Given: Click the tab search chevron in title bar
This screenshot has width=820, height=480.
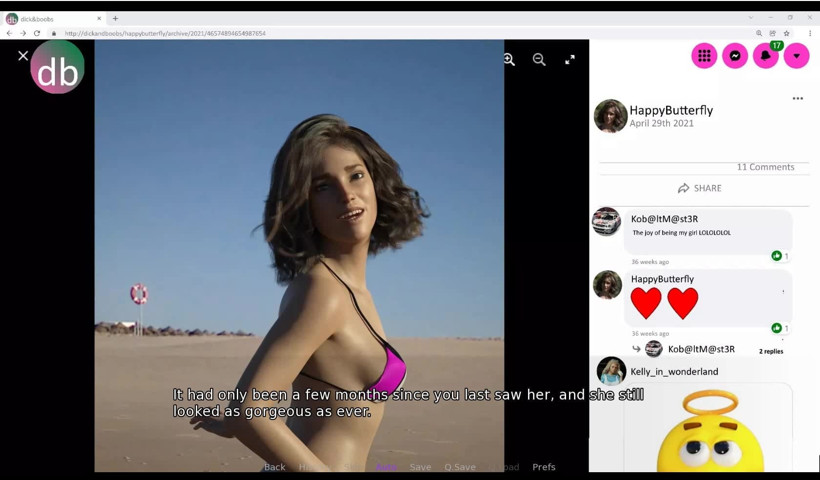Looking at the screenshot, I should [751, 17].
